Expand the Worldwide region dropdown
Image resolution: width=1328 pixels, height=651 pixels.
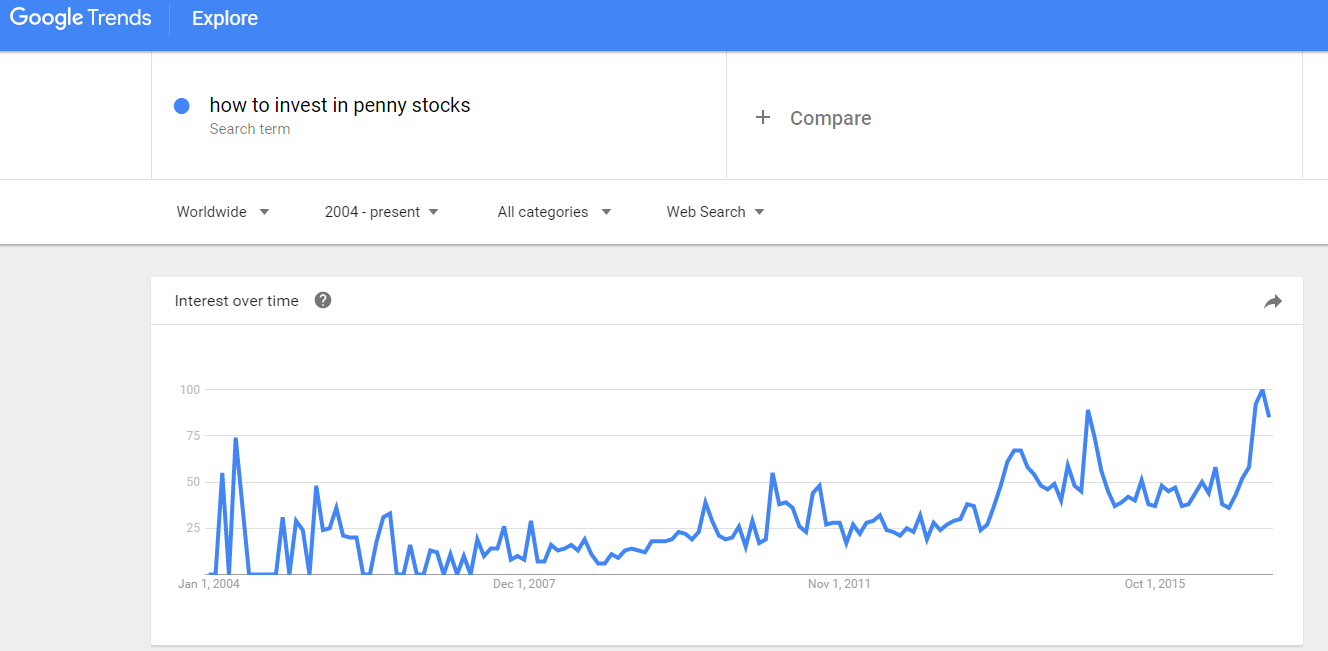pos(223,212)
